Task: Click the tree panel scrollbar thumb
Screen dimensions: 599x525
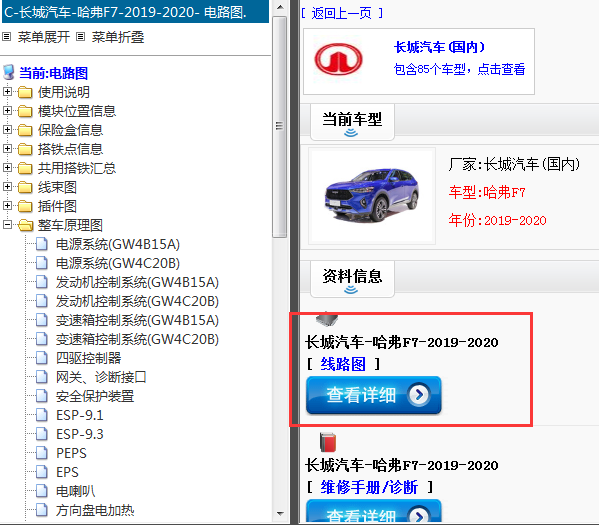Action: point(280,126)
